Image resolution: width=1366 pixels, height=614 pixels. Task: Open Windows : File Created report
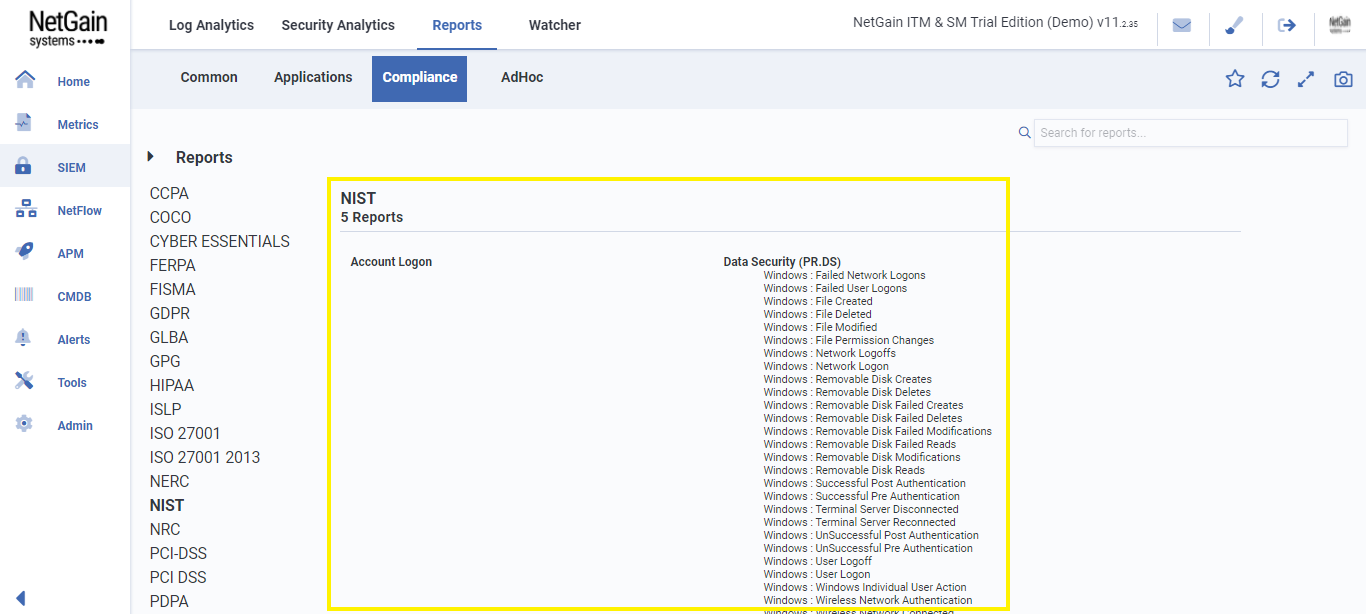pos(818,301)
